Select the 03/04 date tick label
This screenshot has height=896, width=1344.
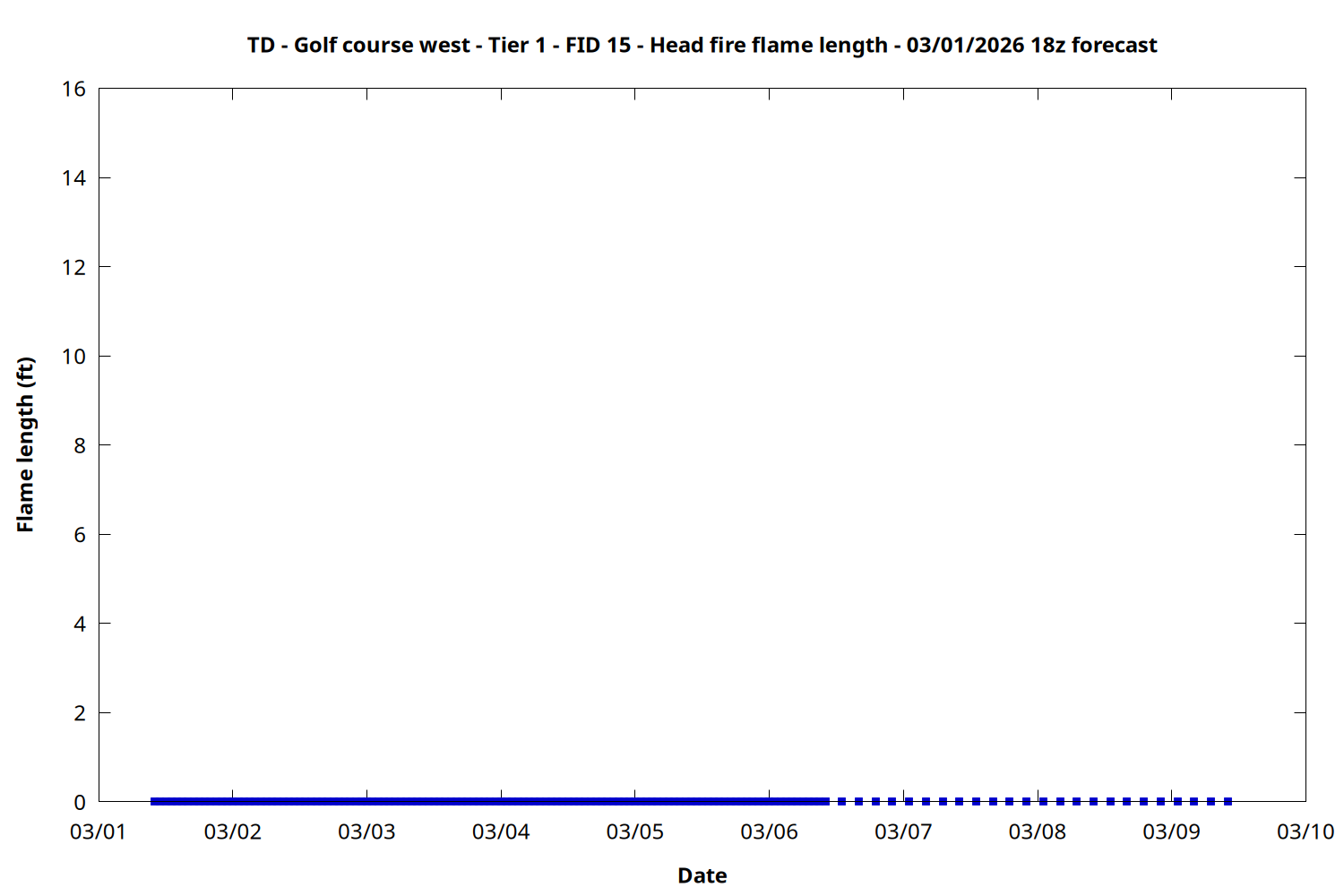[501, 831]
